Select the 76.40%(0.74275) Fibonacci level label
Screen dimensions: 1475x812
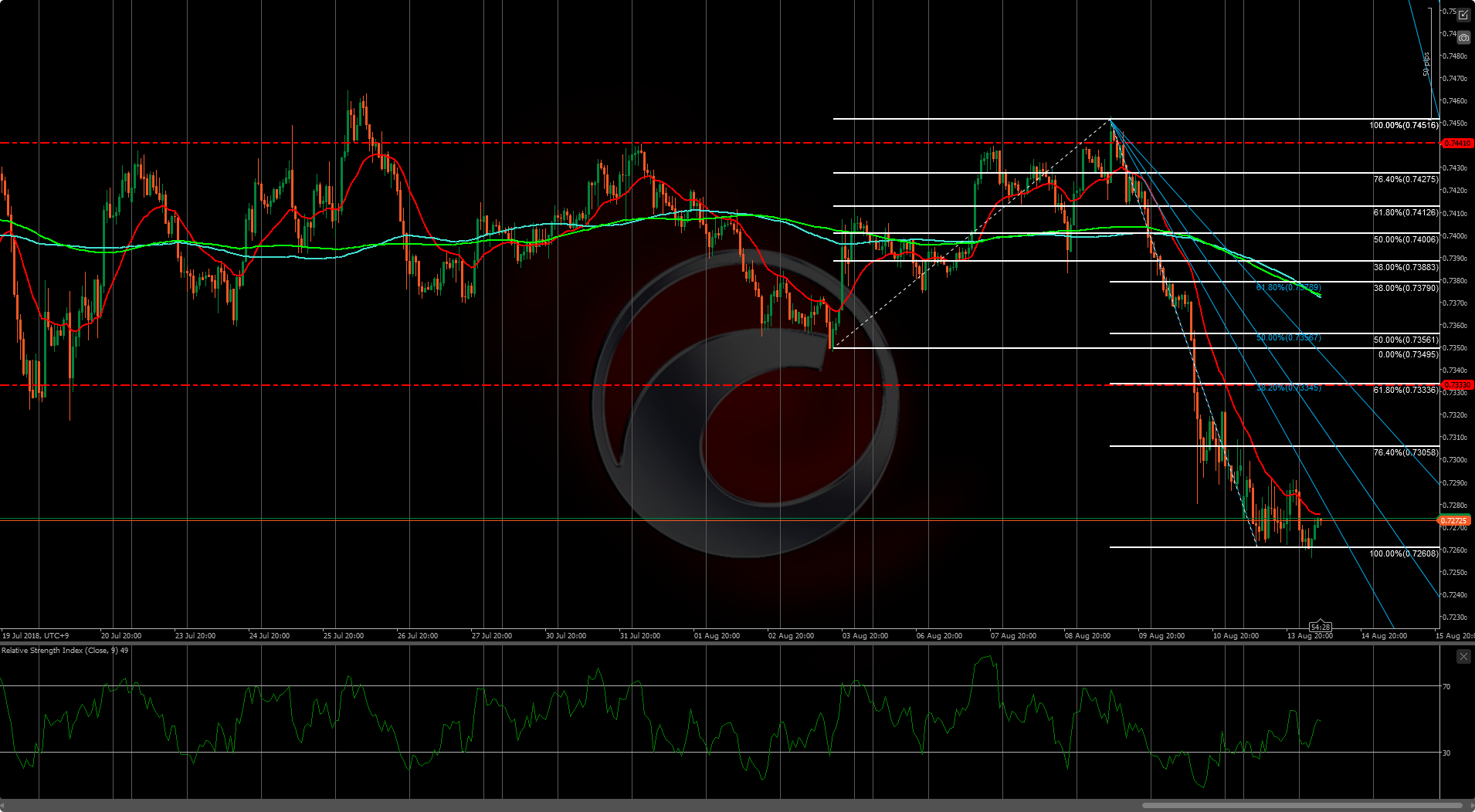(1405, 179)
